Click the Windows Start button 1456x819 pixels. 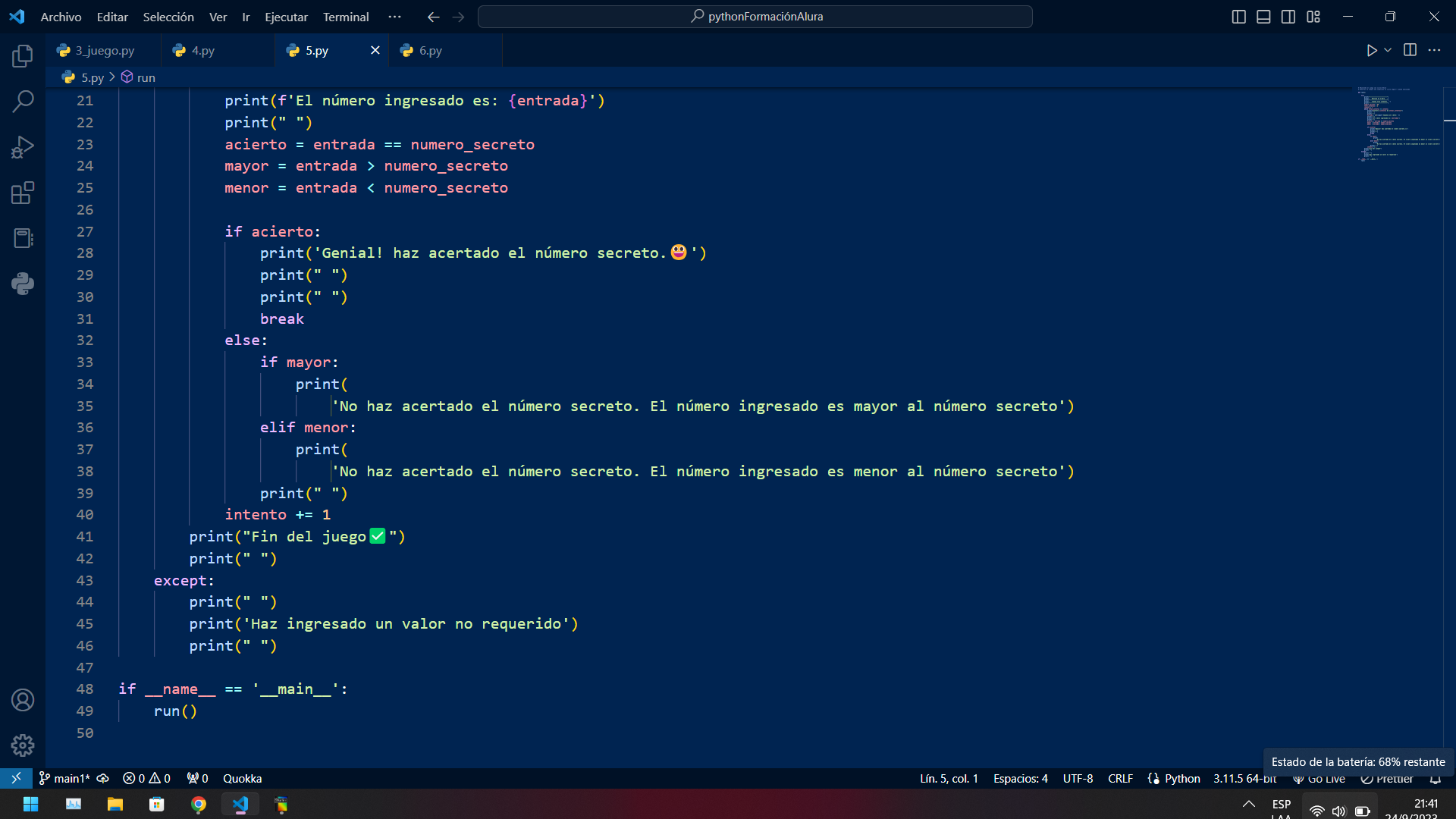click(x=31, y=805)
